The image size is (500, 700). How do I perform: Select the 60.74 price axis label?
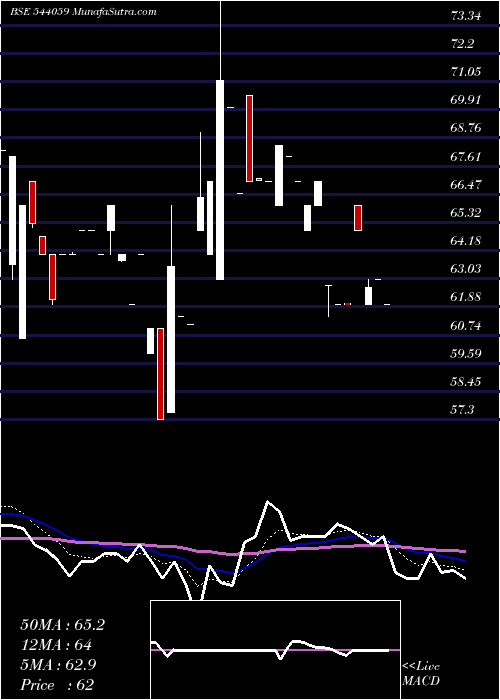tap(466, 325)
